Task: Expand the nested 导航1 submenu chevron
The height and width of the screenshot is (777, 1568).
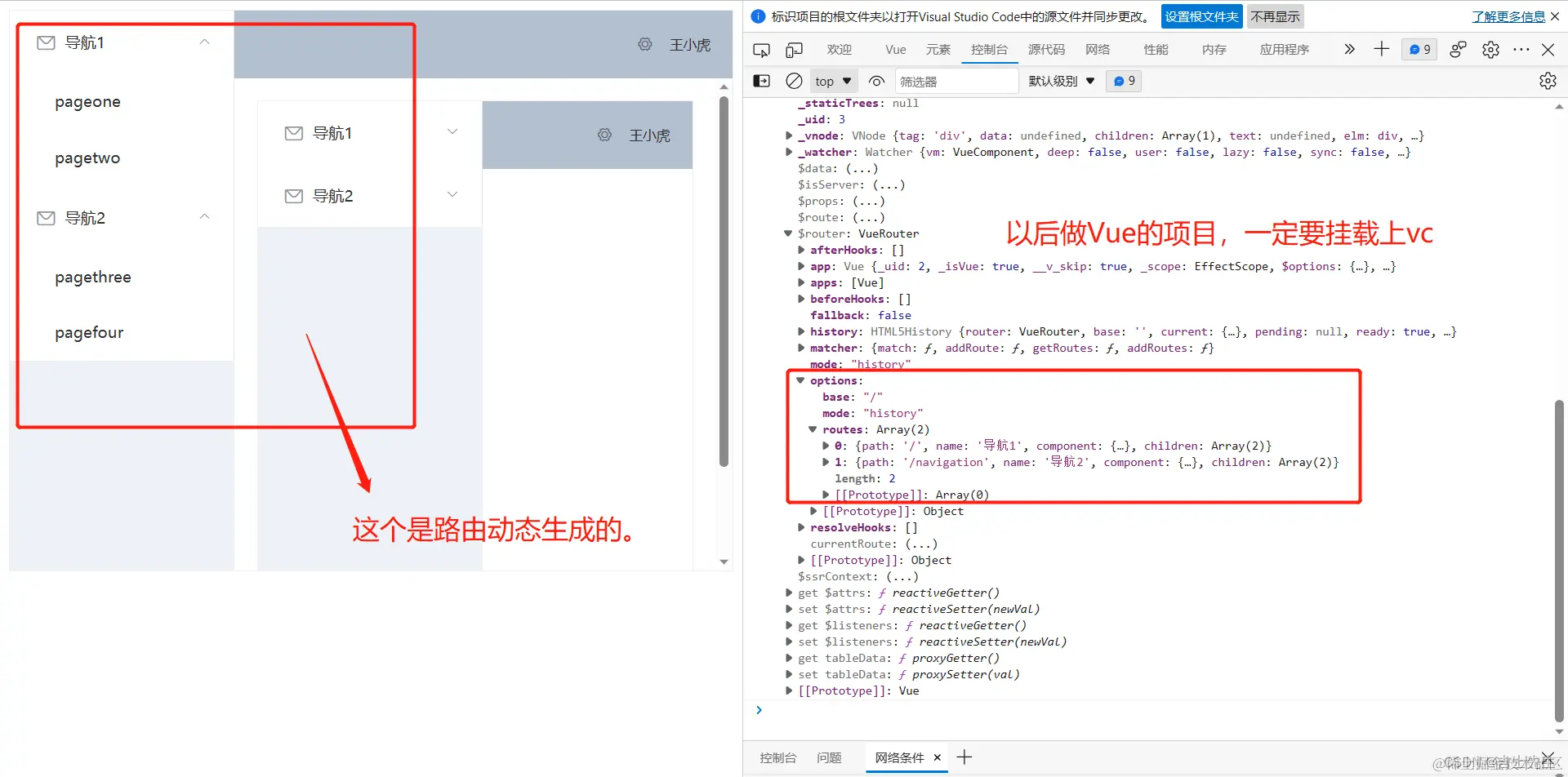Action: [452, 131]
